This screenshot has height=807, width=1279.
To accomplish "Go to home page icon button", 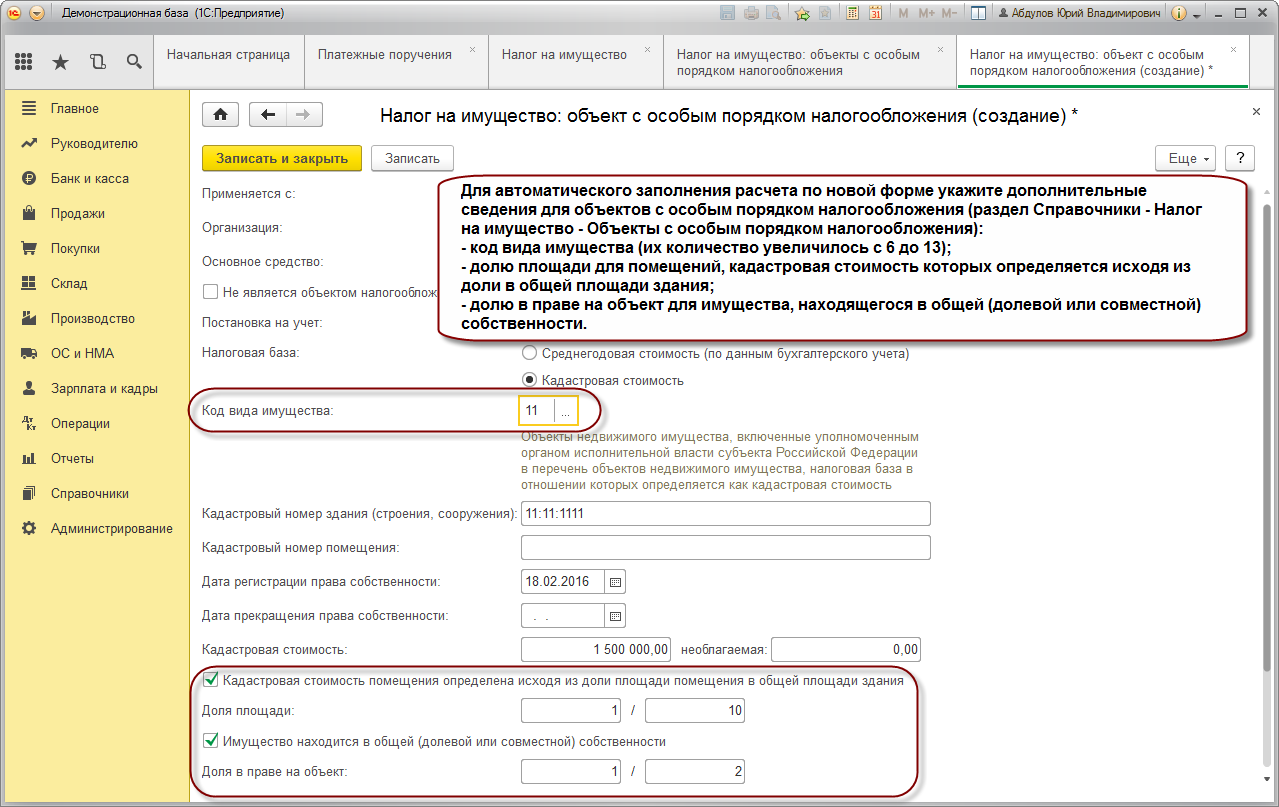I will 220,114.
